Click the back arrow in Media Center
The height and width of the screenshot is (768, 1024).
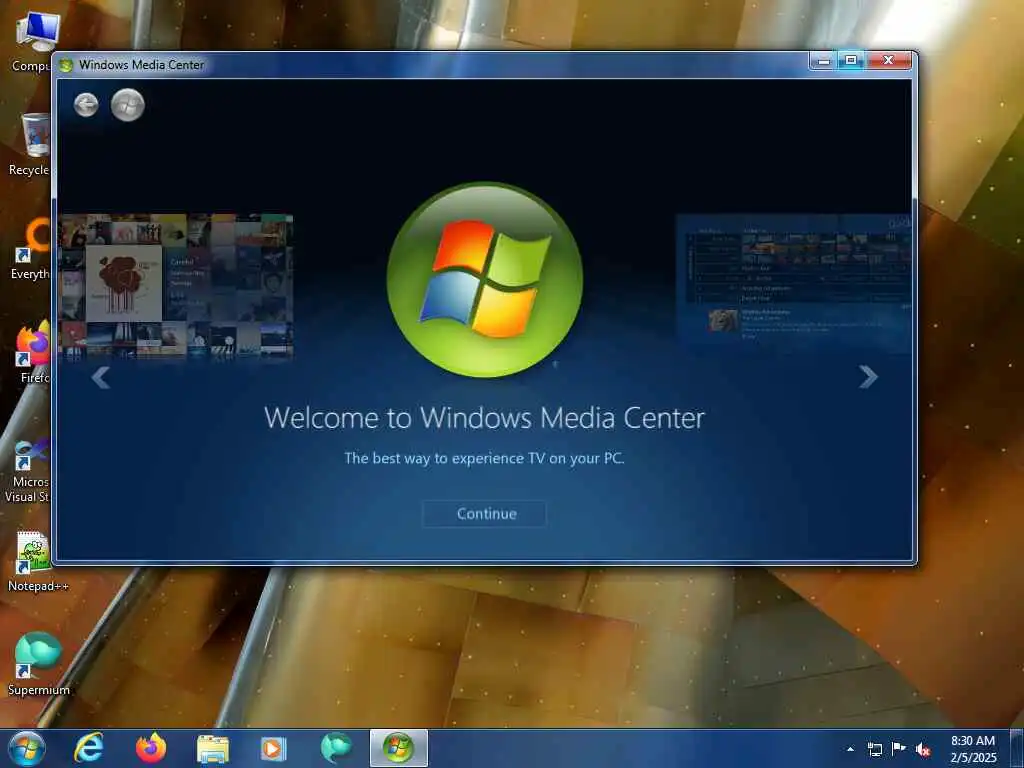point(86,104)
